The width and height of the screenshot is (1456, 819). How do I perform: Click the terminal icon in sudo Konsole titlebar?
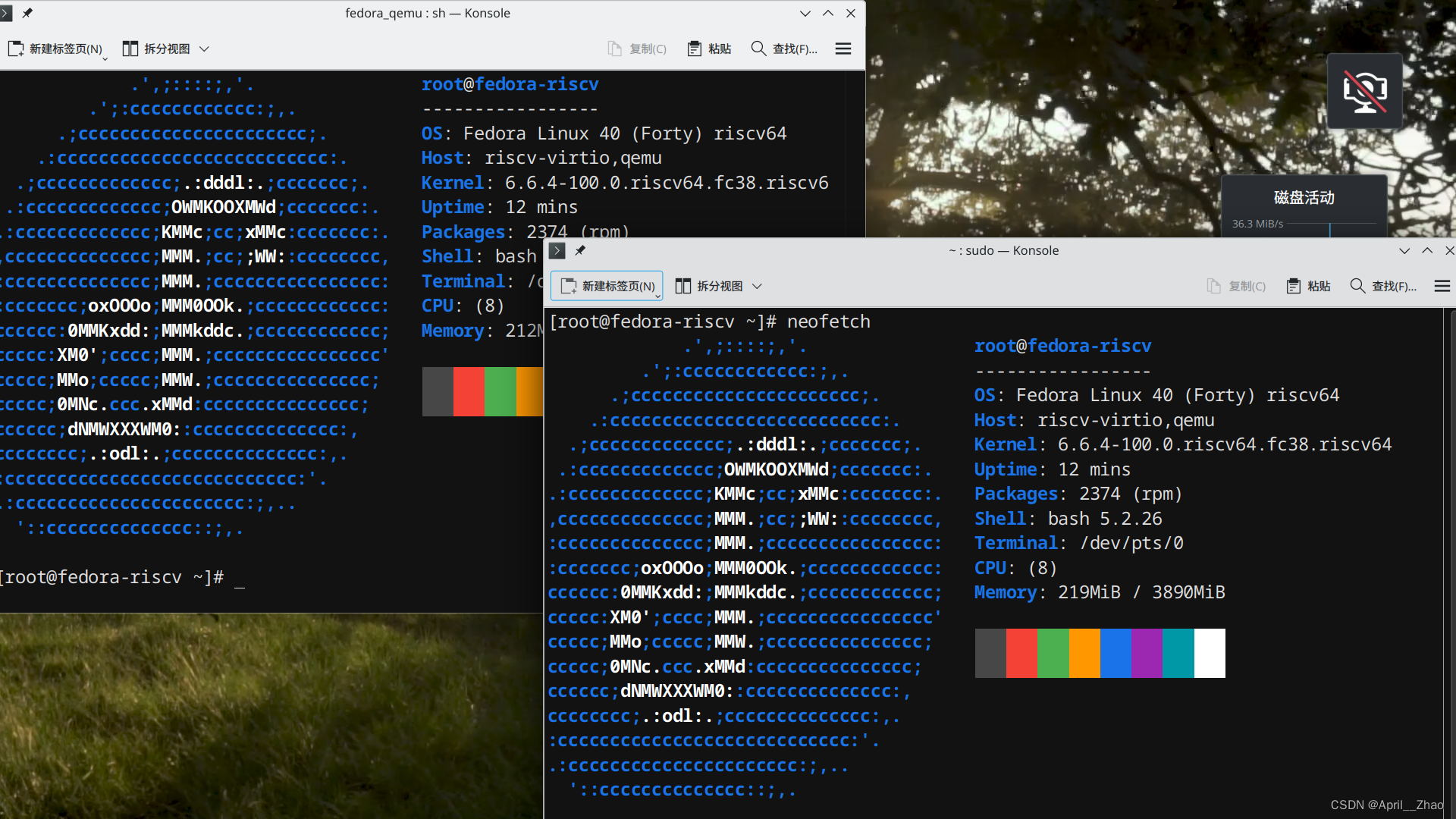[557, 250]
